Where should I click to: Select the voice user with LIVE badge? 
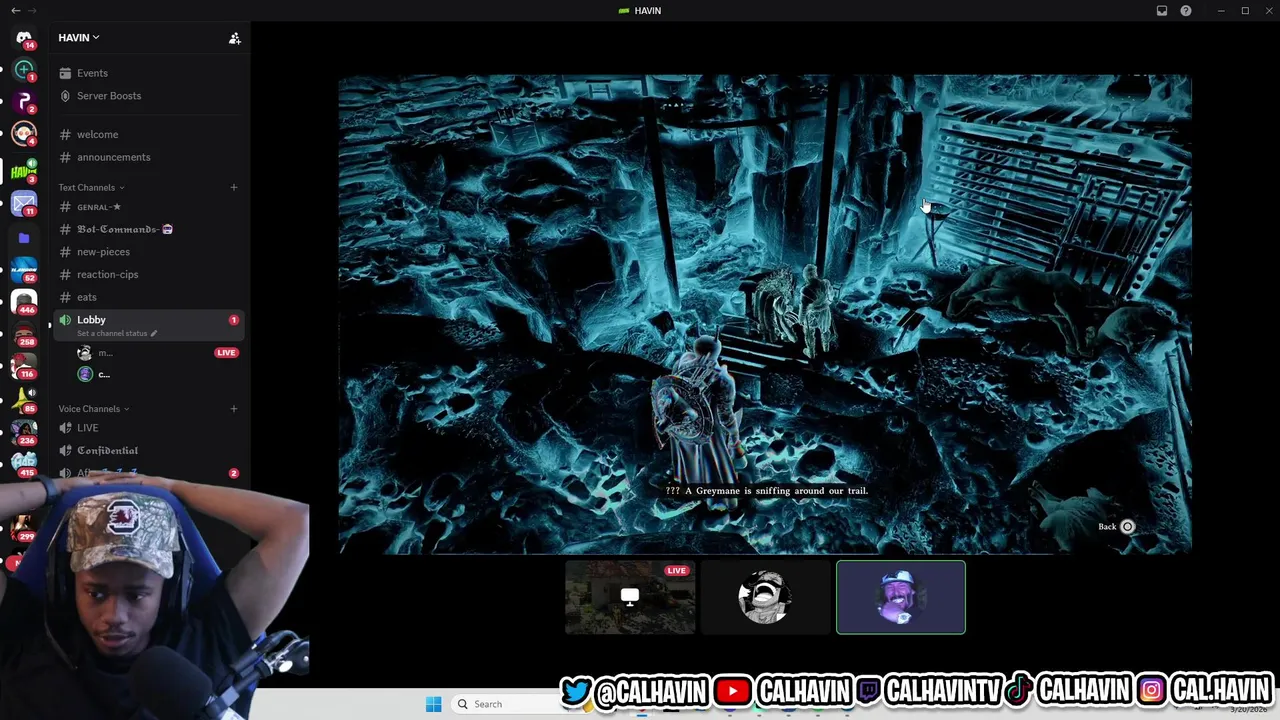point(158,352)
